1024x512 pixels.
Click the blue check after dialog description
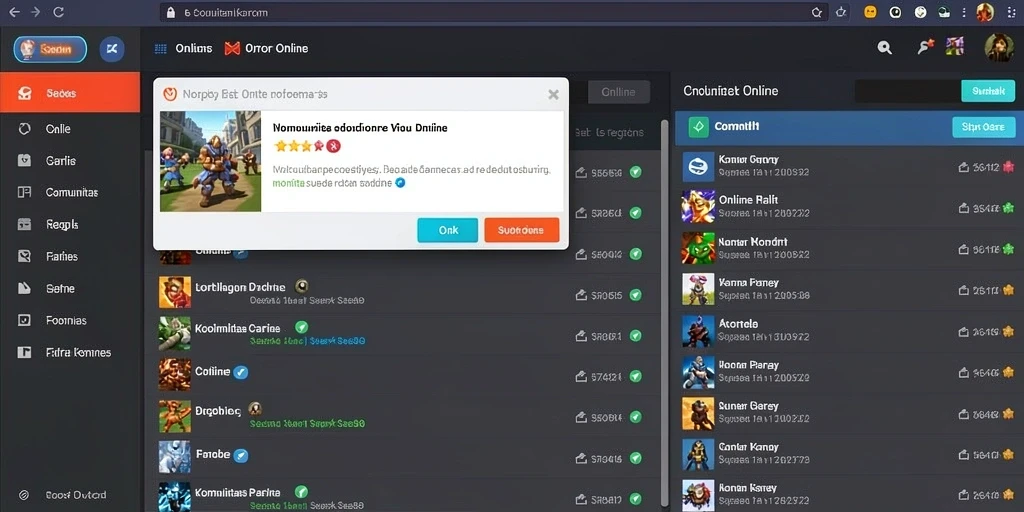click(400, 183)
